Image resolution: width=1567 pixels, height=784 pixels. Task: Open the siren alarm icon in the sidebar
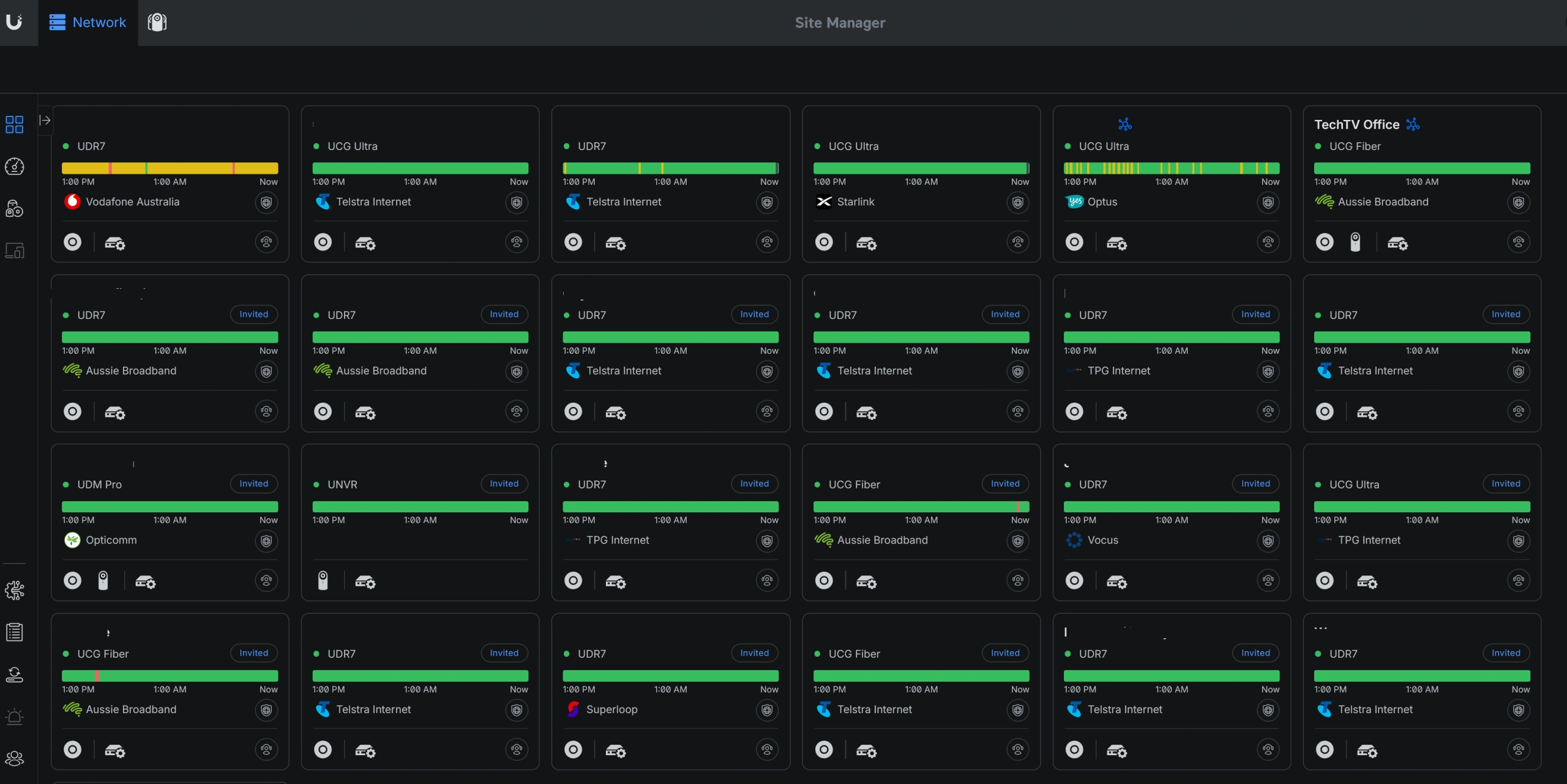tap(14, 717)
